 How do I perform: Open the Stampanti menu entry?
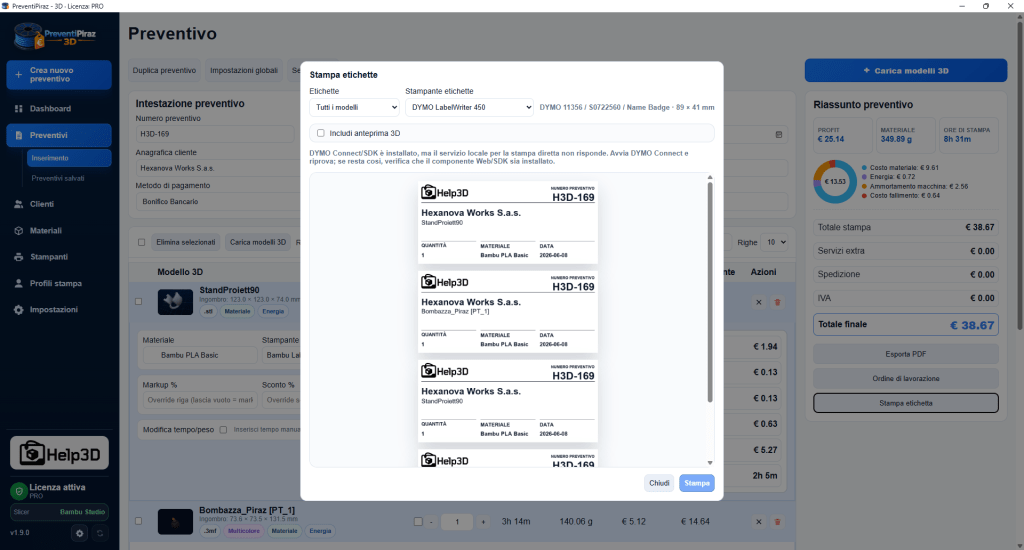tap(59, 257)
